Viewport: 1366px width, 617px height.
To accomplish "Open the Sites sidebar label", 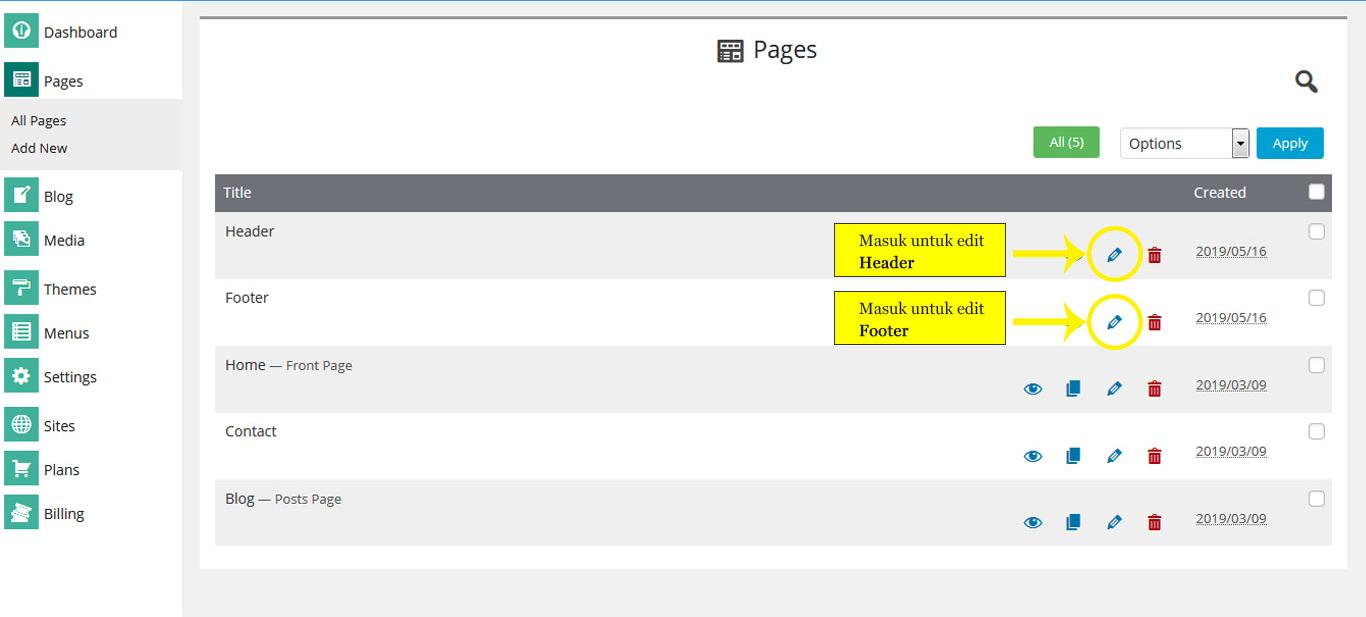I will [x=59, y=426].
